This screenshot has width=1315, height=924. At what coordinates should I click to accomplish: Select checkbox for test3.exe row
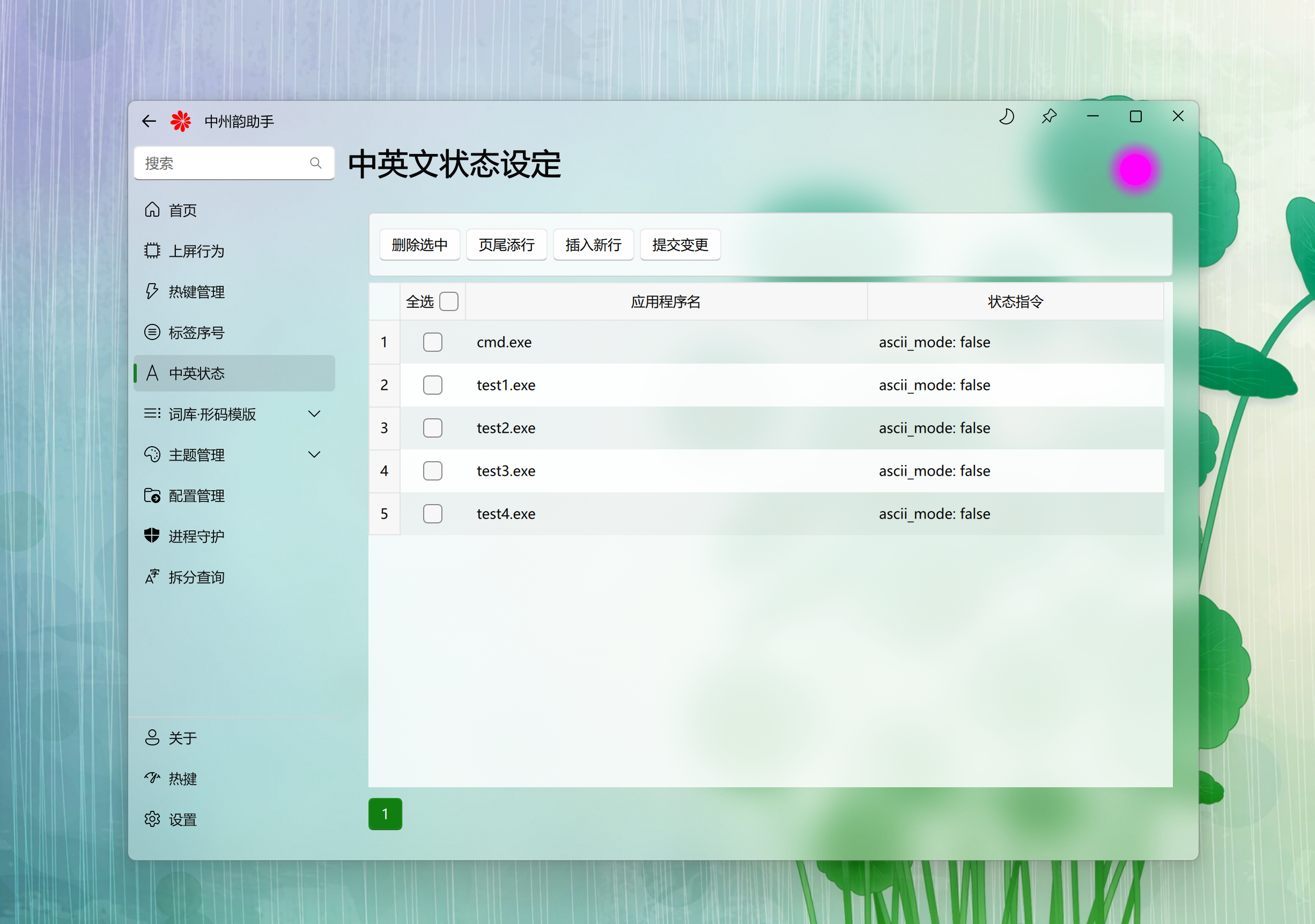coord(432,471)
